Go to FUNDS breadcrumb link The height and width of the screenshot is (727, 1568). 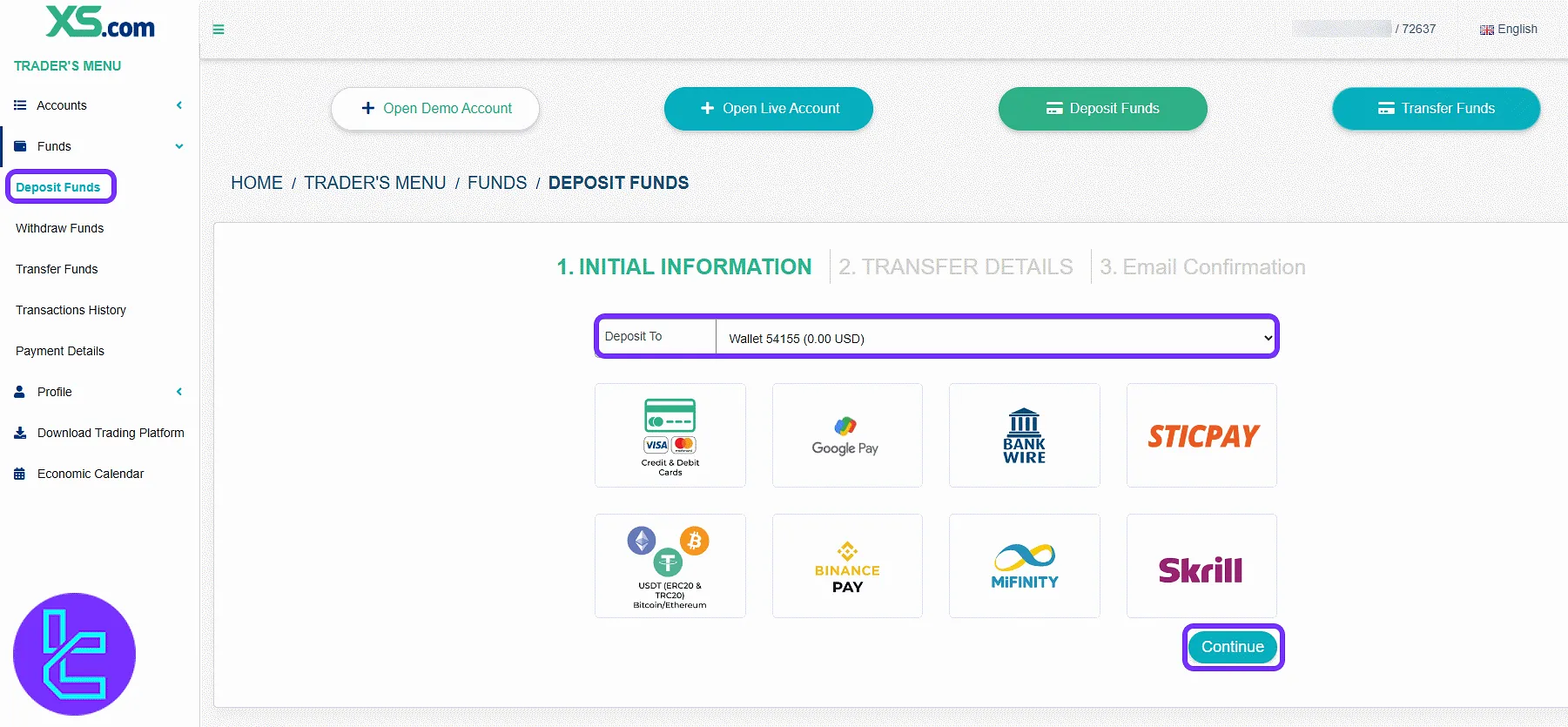tap(497, 183)
